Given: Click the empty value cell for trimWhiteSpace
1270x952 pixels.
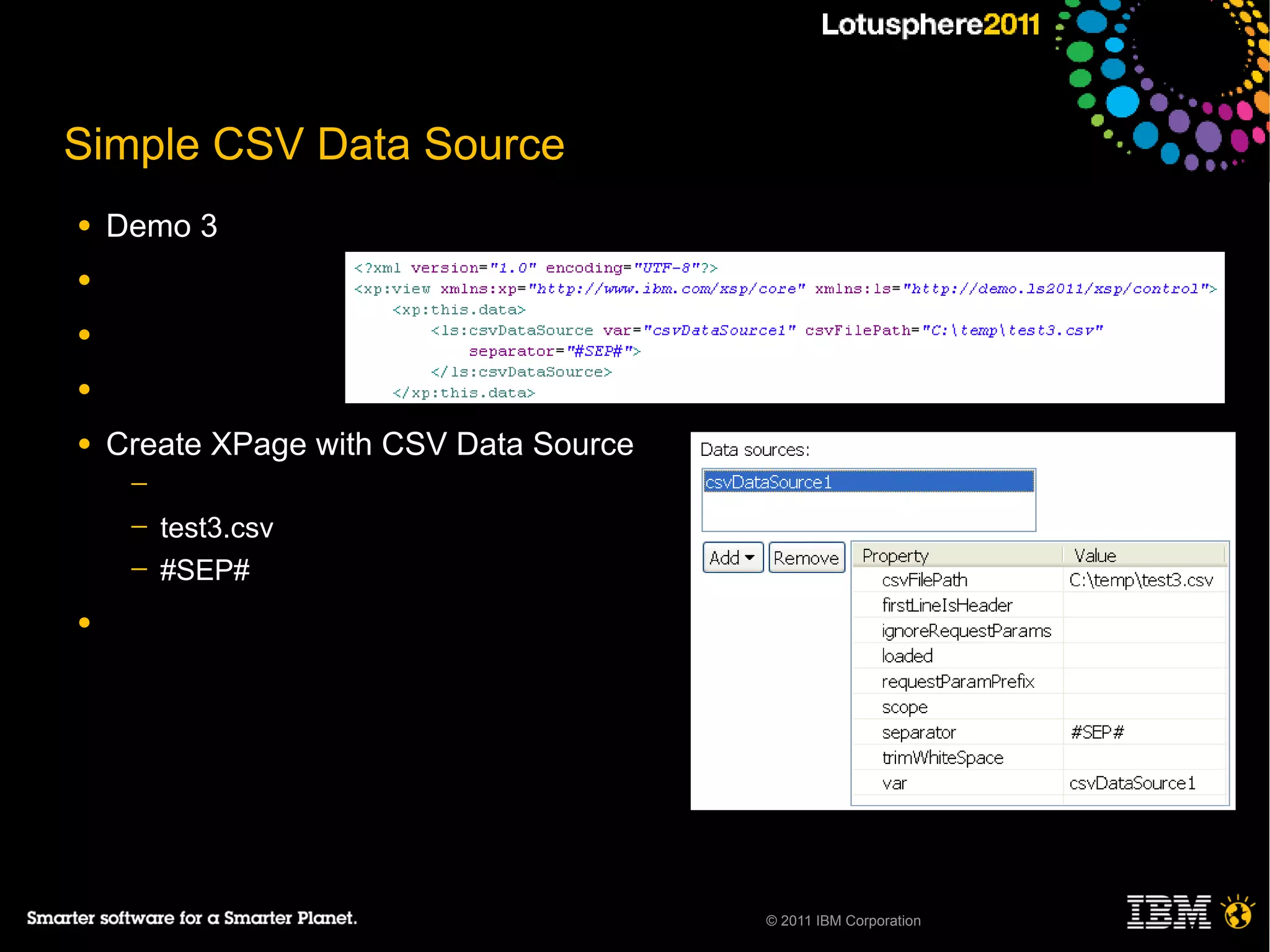Looking at the screenshot, I should pos(1145,758).
